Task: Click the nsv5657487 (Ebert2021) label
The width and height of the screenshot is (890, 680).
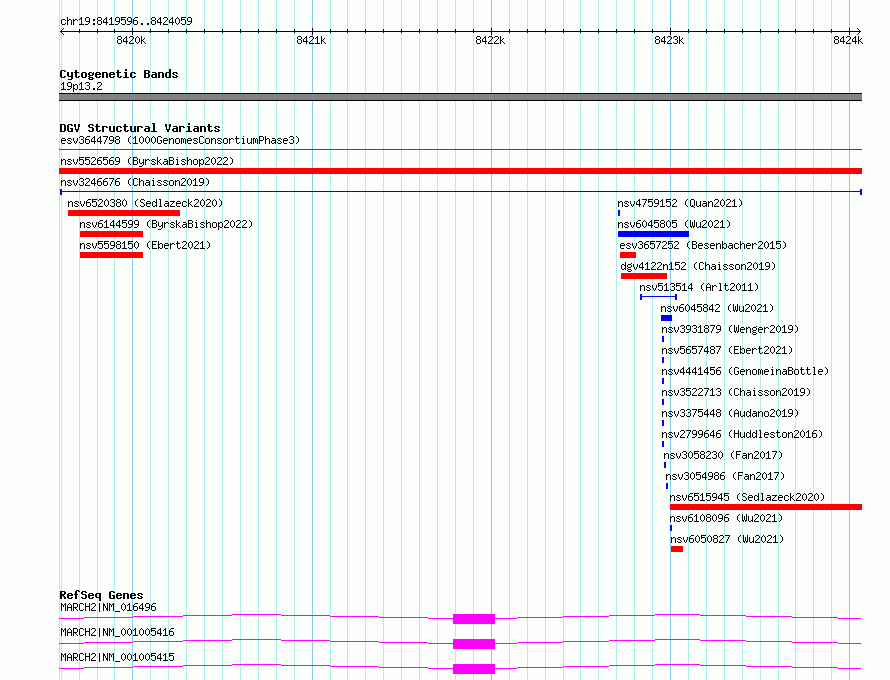Action: pos(728,350)
